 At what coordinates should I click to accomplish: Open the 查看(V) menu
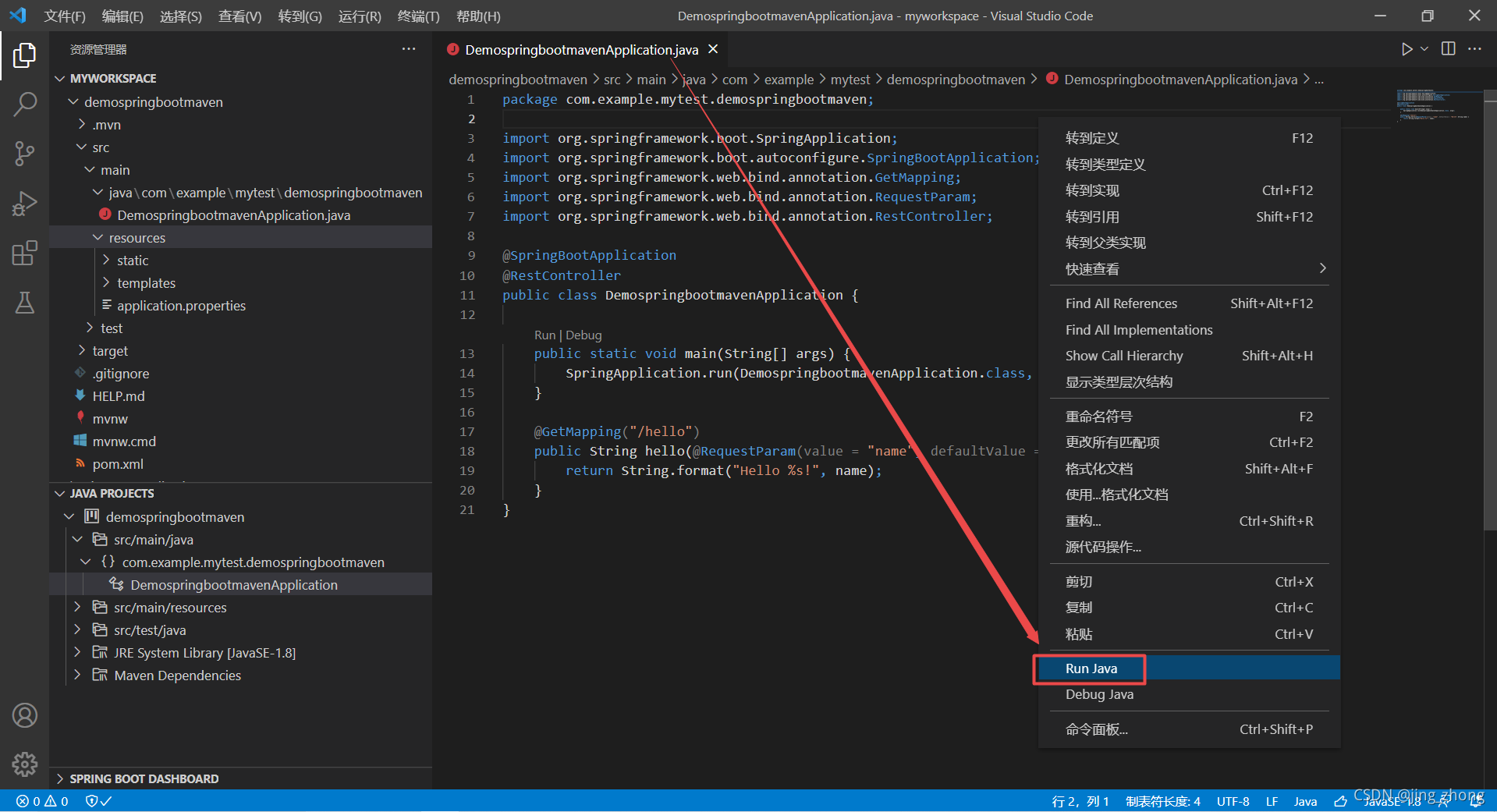click(240, 16)
